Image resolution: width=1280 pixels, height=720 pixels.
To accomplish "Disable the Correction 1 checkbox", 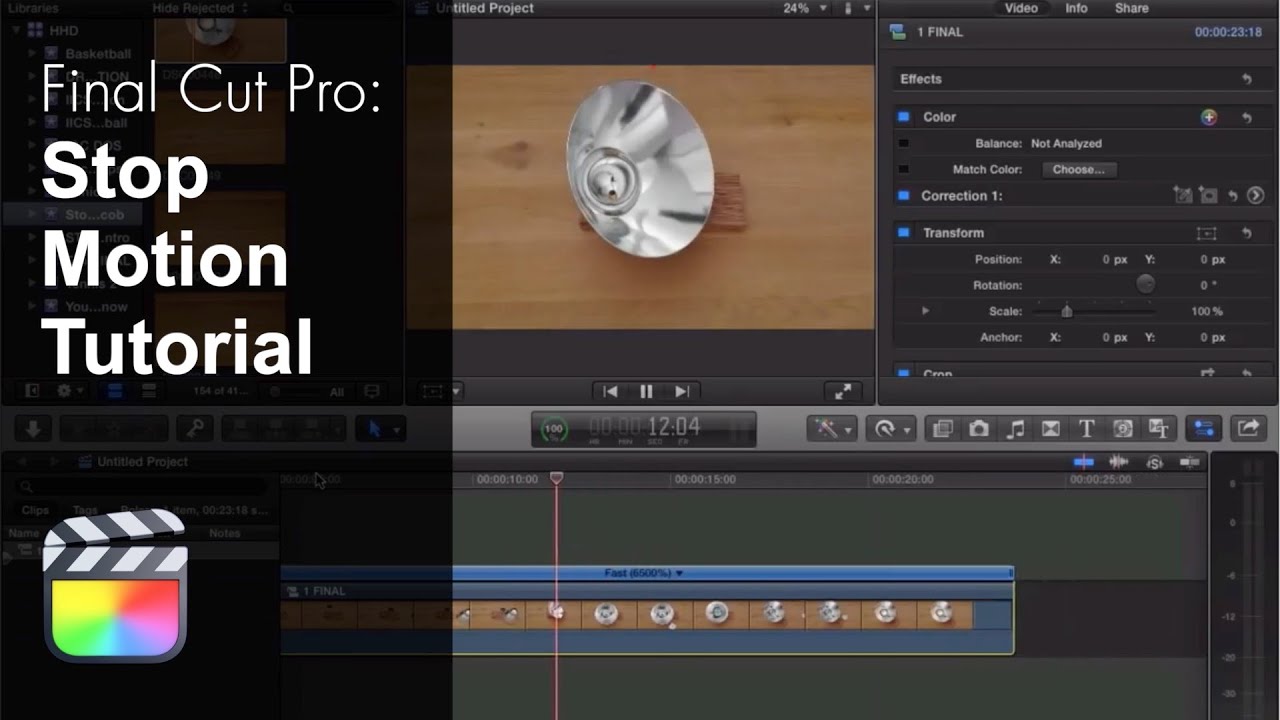I will click(x=904, y=196).
